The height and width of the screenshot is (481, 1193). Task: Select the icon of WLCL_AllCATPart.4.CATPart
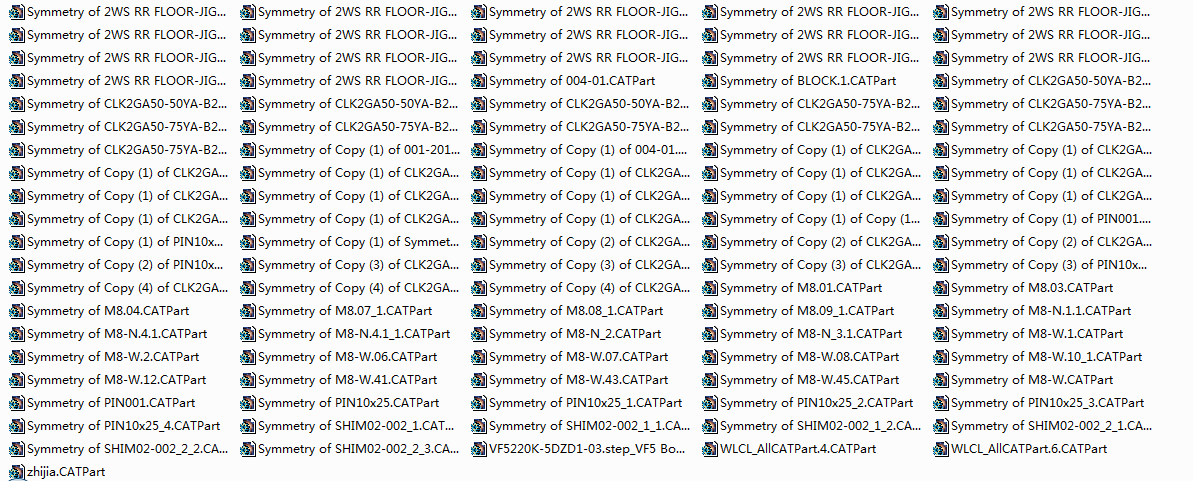tap(711, 449)
